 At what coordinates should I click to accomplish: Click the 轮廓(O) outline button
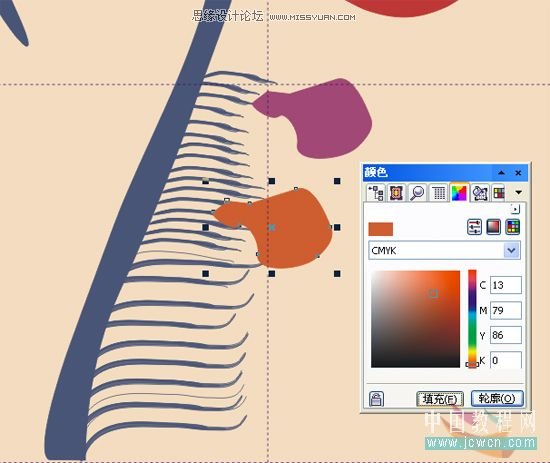click(497, 398)
